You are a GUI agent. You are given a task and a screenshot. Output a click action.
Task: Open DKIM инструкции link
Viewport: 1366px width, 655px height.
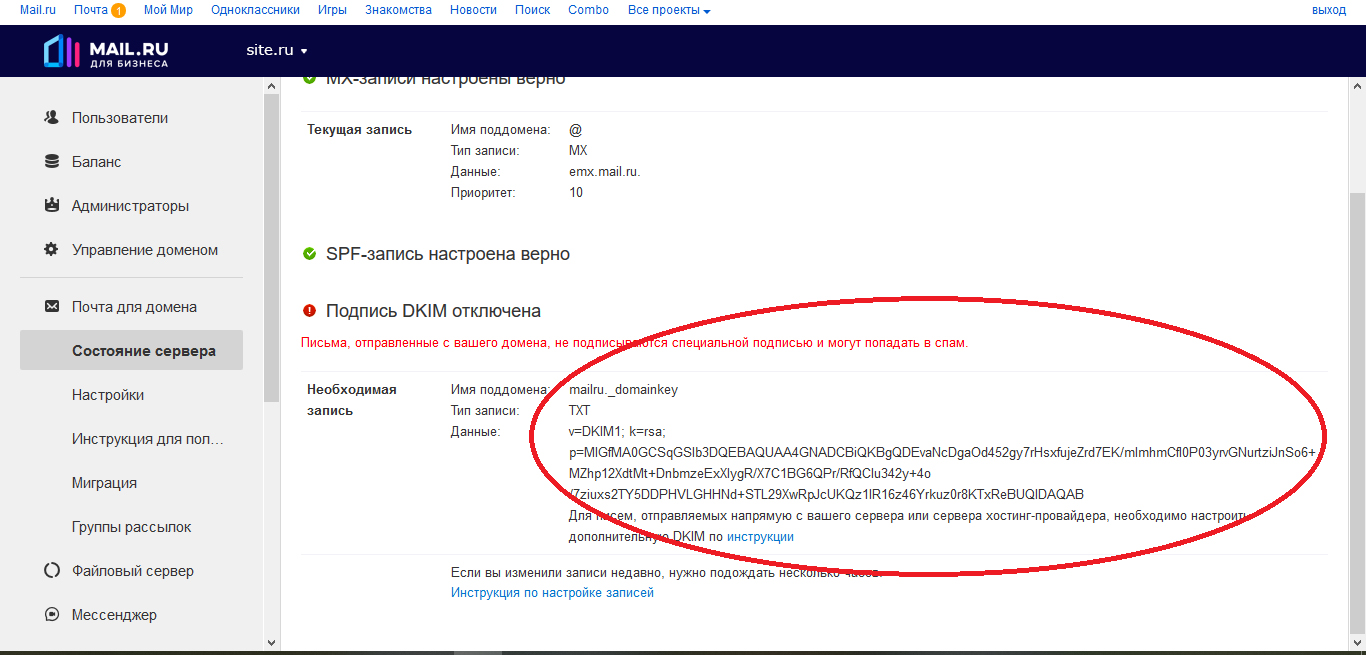[760, 537]
